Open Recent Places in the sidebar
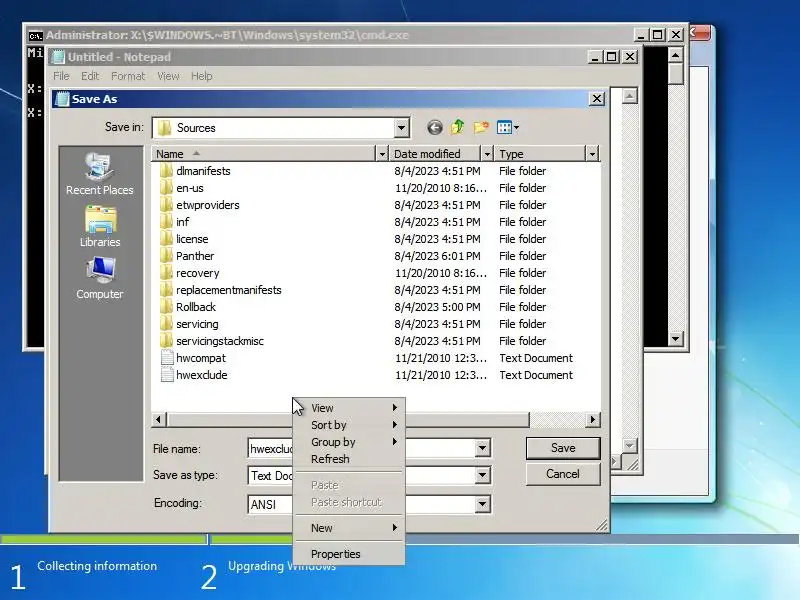Viewport: 800px width, 600px height. [x=99, y=174]
